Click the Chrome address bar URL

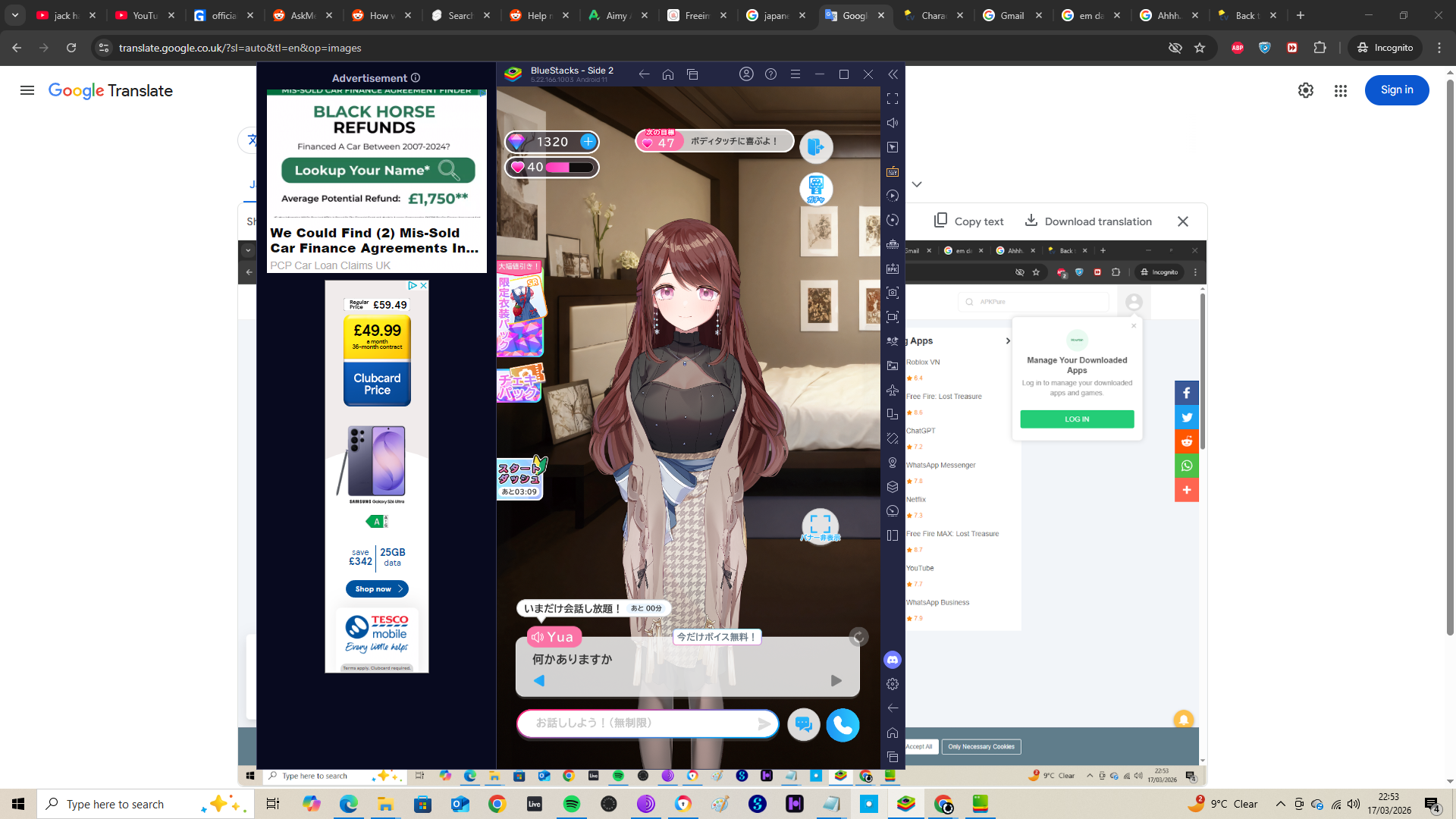coord(240,48)
